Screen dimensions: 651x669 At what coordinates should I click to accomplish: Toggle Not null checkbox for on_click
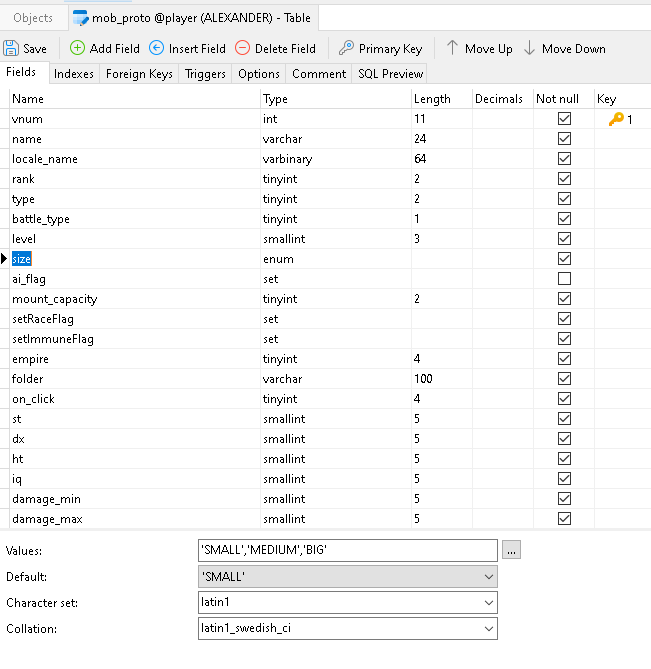564,398
